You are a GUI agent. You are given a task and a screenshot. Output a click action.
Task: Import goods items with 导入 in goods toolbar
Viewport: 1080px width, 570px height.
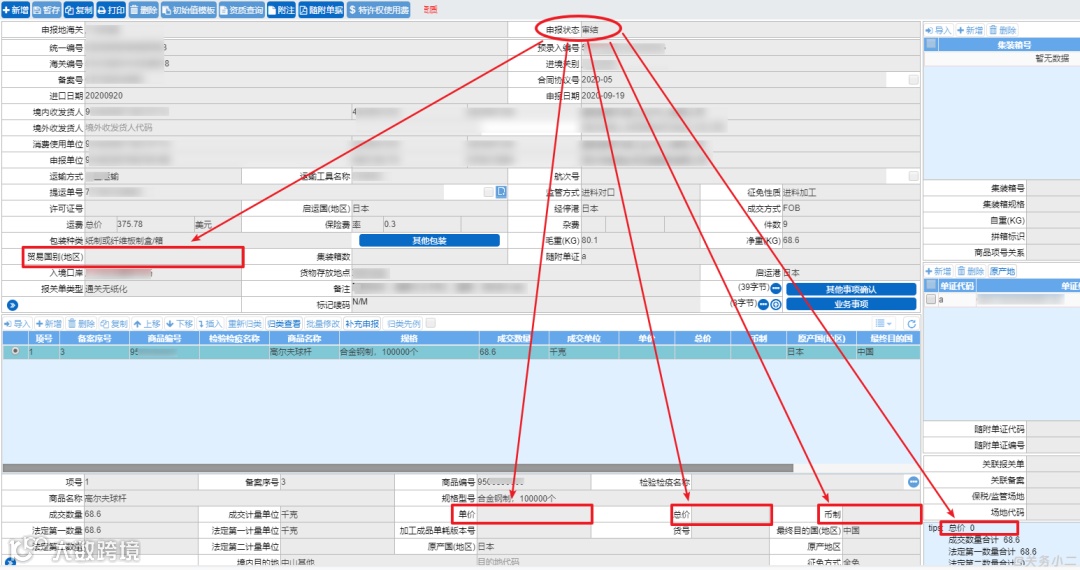pos(17,324)
